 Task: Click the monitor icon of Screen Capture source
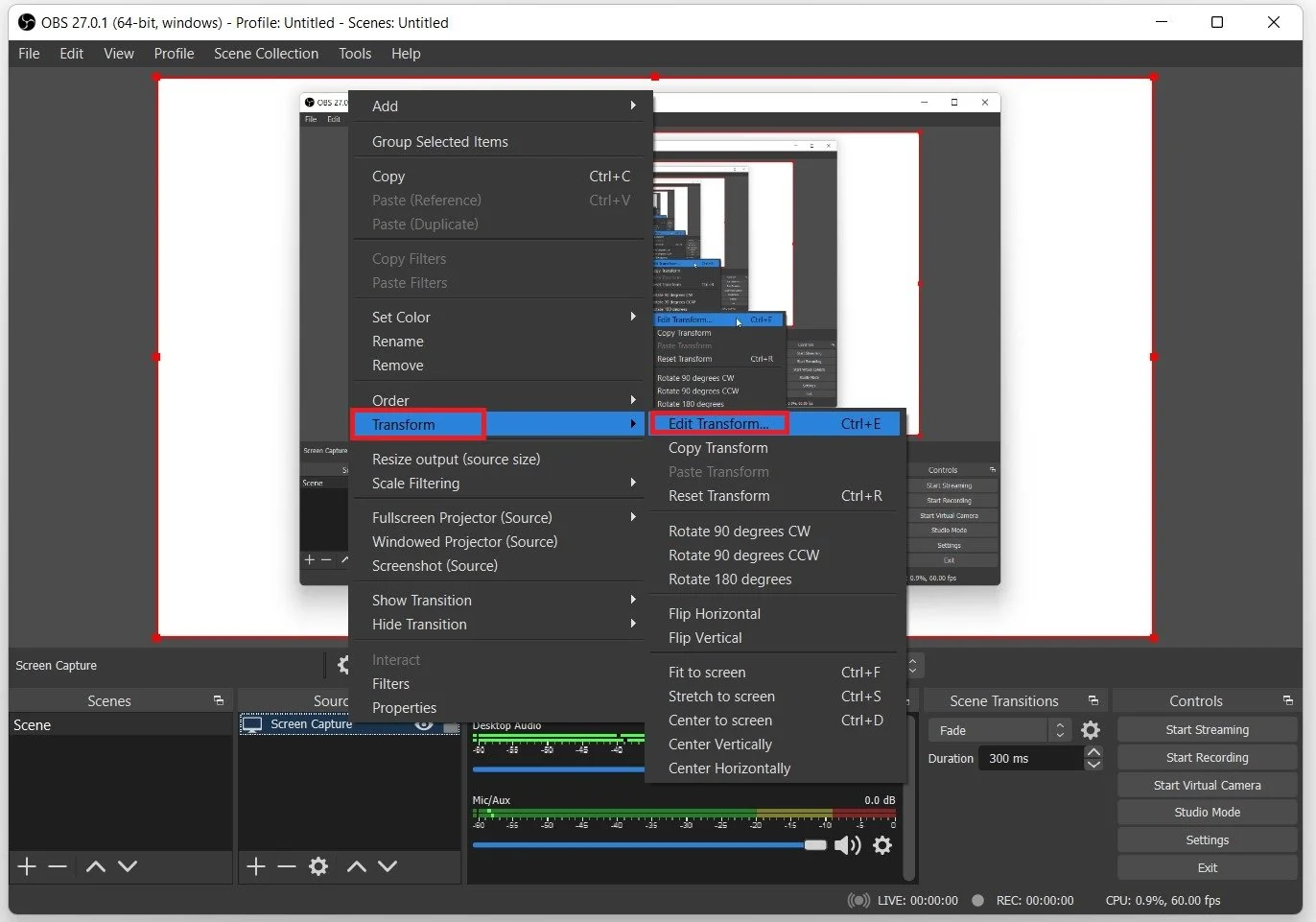252,724
